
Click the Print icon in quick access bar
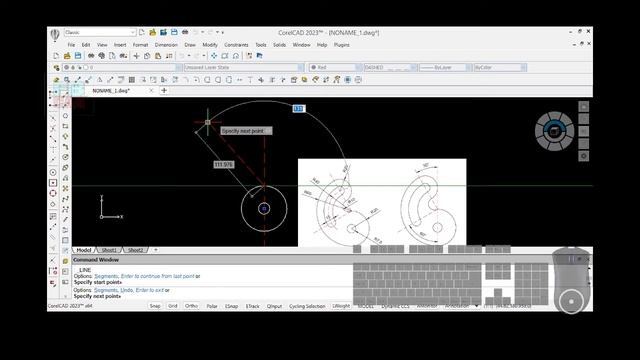pos(185,32)
